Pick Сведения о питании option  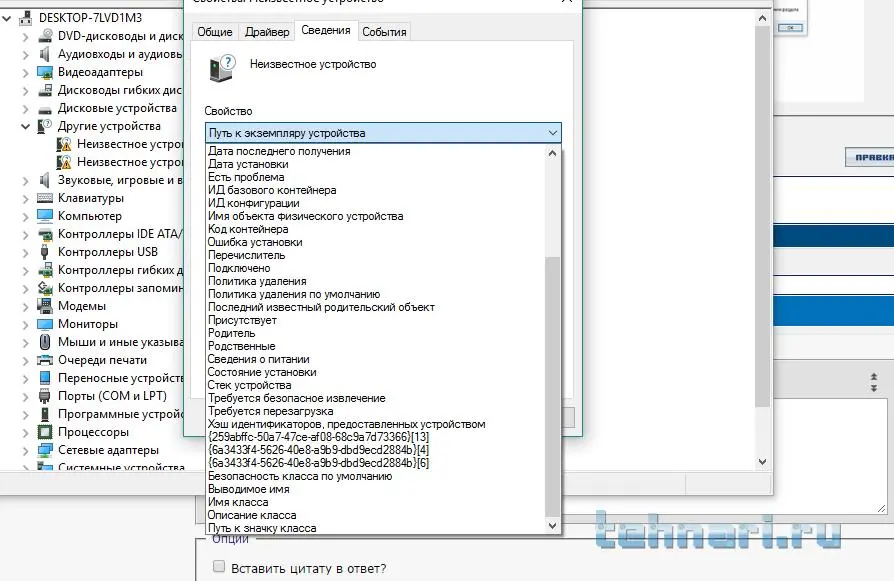[x=375, y=359]
